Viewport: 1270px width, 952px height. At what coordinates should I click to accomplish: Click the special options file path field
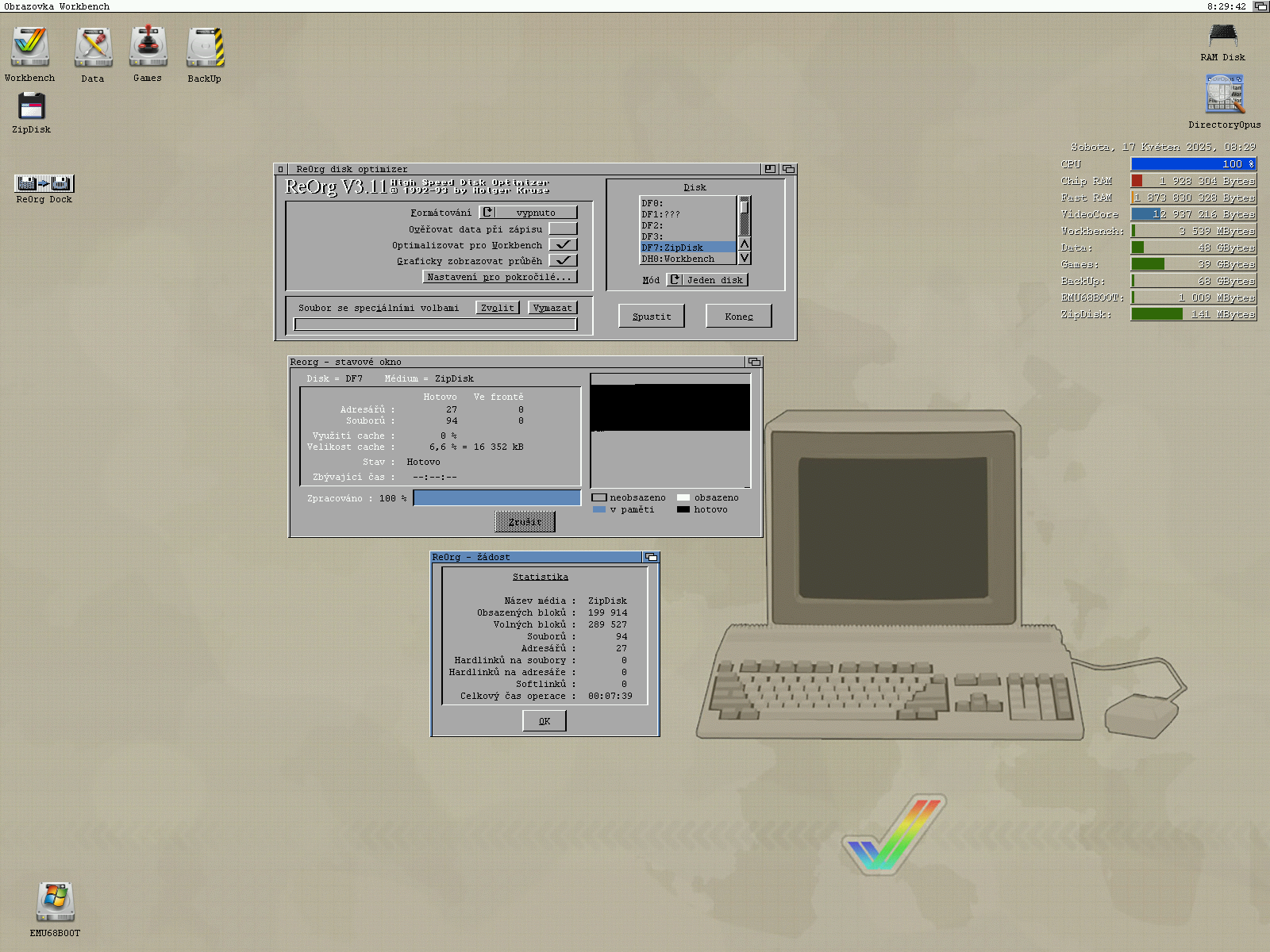pos(435,324)
